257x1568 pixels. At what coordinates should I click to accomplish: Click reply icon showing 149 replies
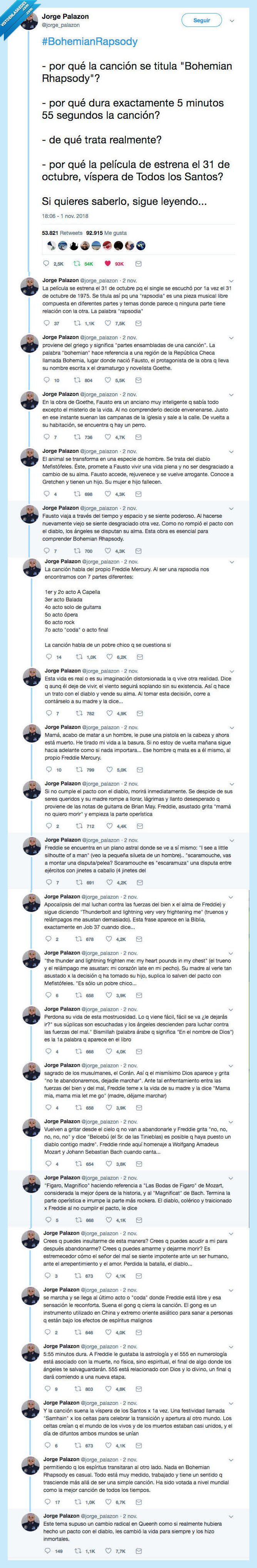47,1546
